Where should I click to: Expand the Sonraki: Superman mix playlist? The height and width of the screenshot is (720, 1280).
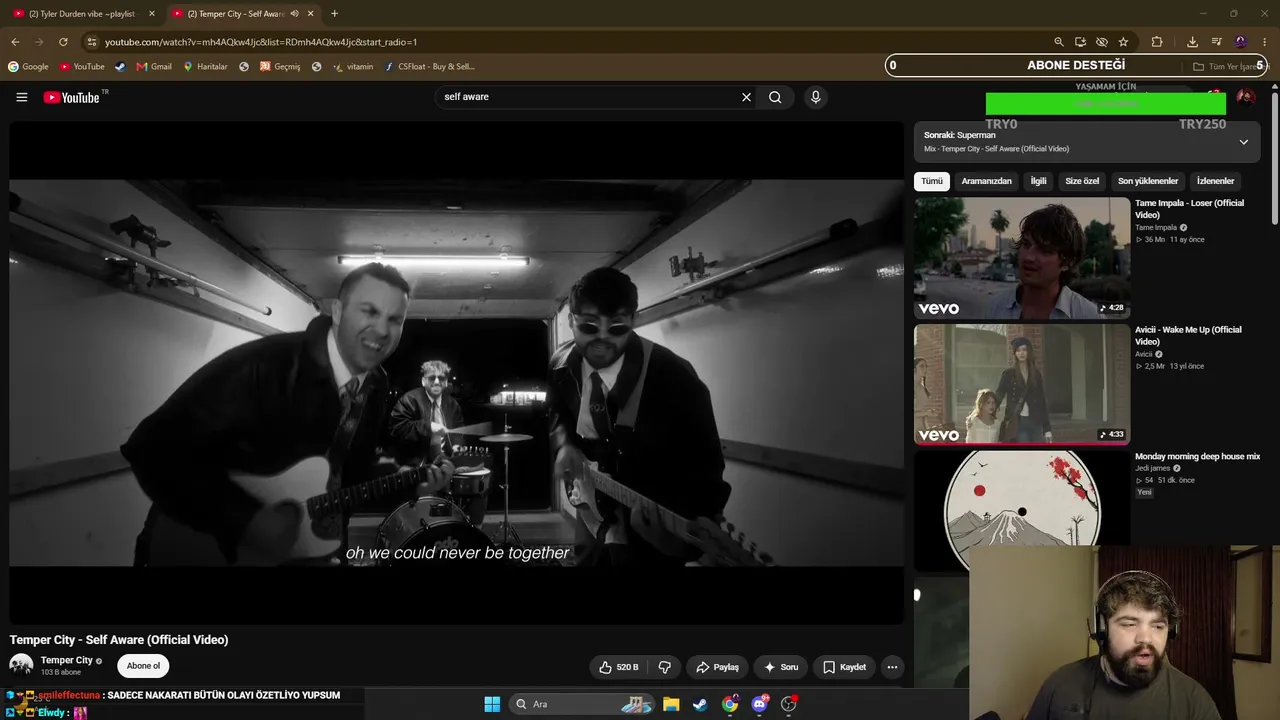click(x=1243, y=142)
